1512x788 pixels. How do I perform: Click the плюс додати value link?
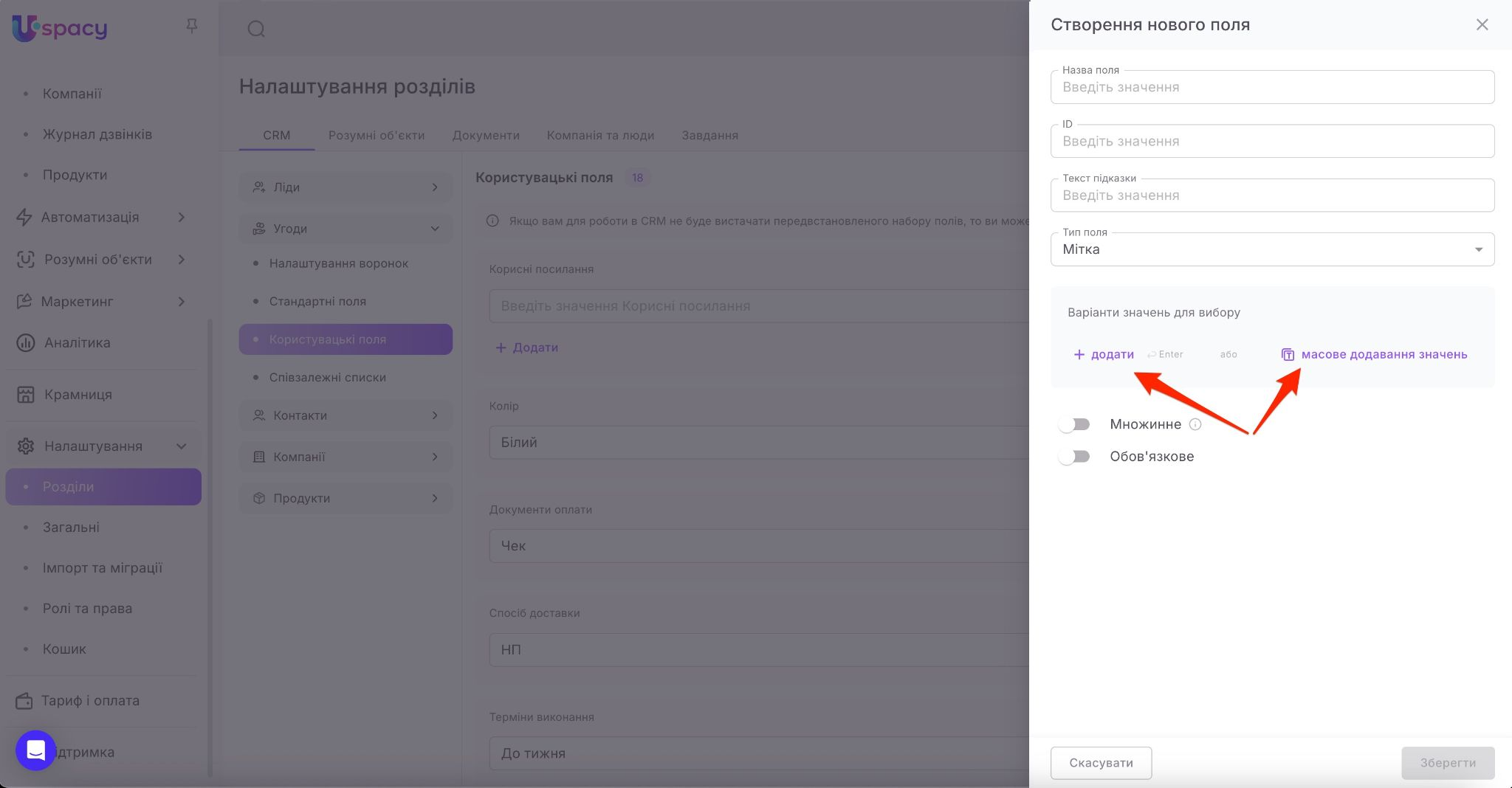(x=1104, y=355)
